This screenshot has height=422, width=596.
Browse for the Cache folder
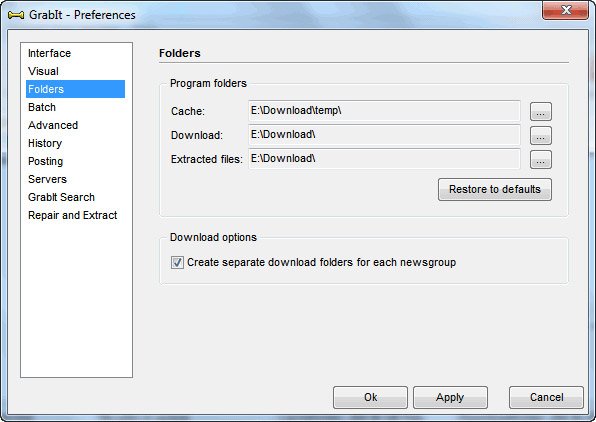coord(541,111)
